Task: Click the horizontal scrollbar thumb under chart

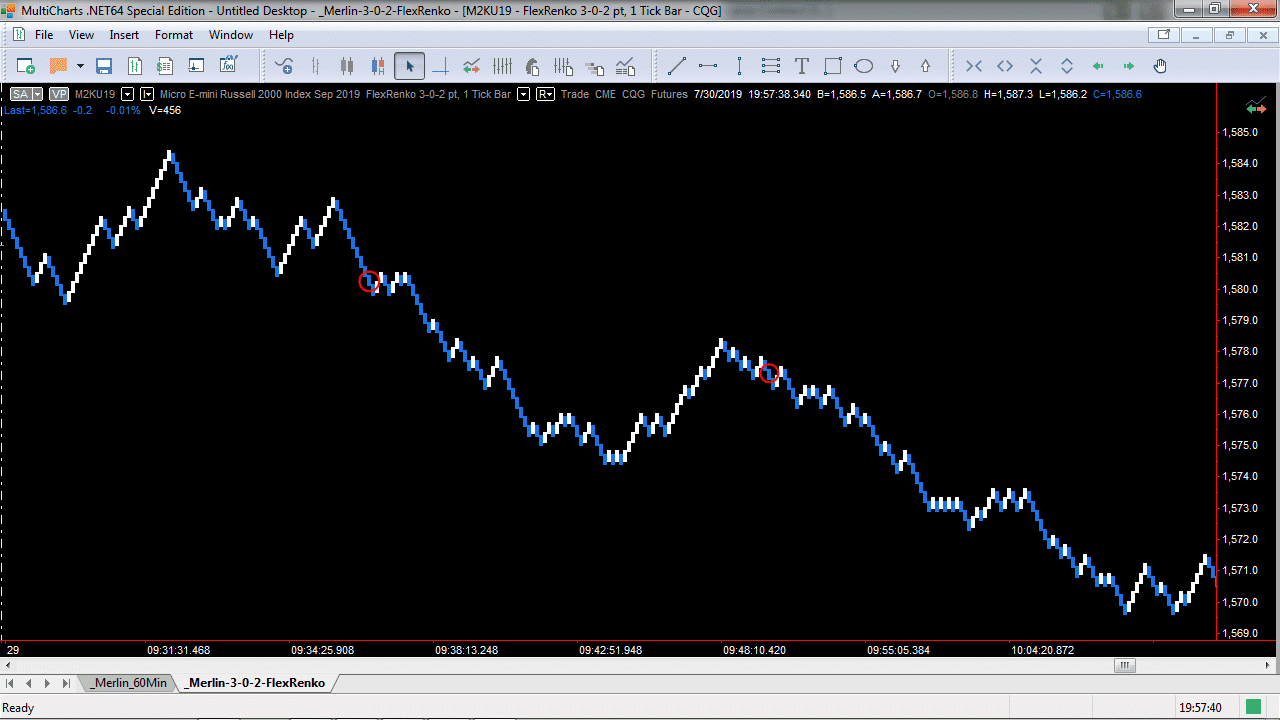Action: click(1125, 666)
